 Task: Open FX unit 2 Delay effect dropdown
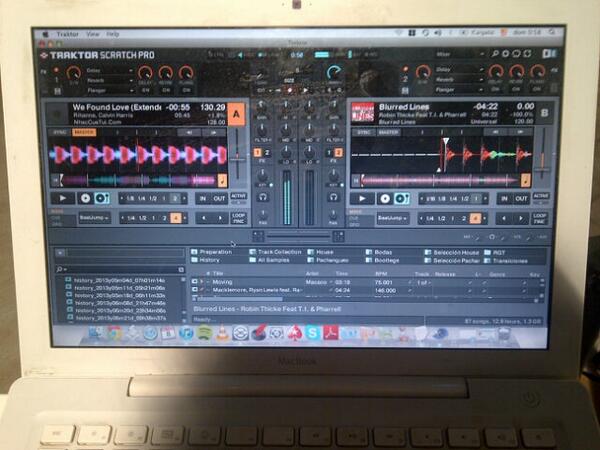458,70
